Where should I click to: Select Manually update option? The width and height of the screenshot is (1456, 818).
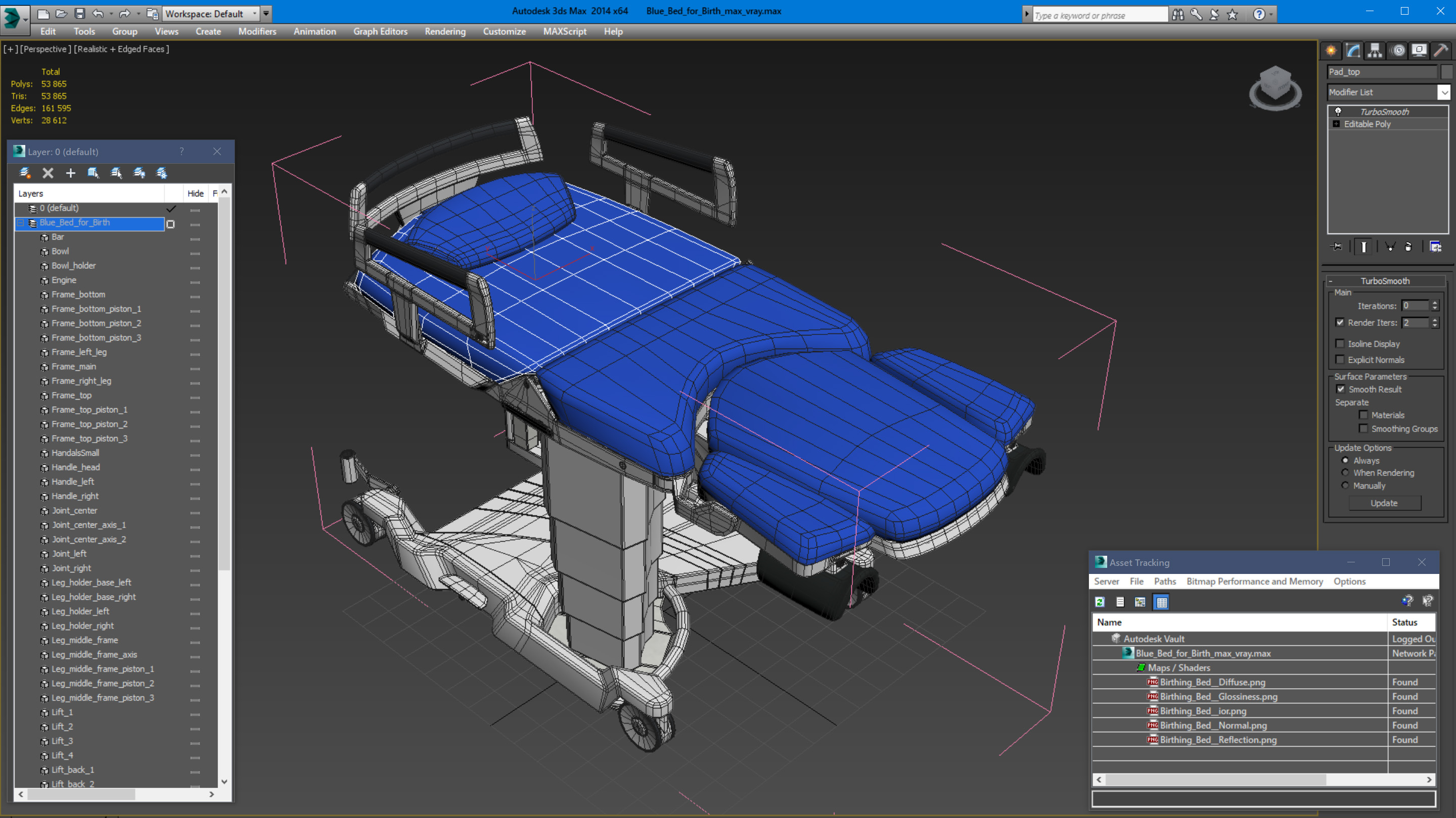(1345, 485)
